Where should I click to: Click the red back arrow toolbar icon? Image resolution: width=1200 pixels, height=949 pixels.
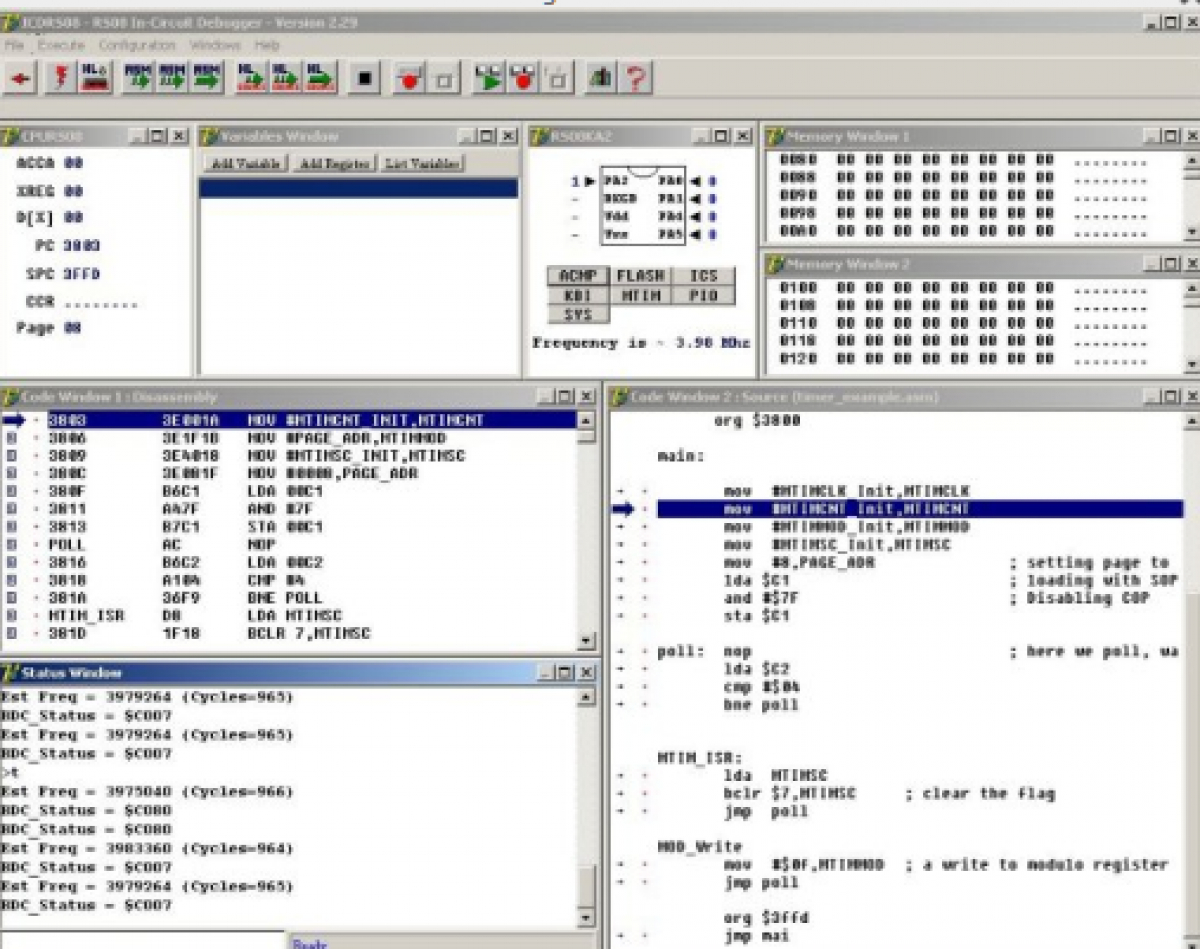point(21,78)
